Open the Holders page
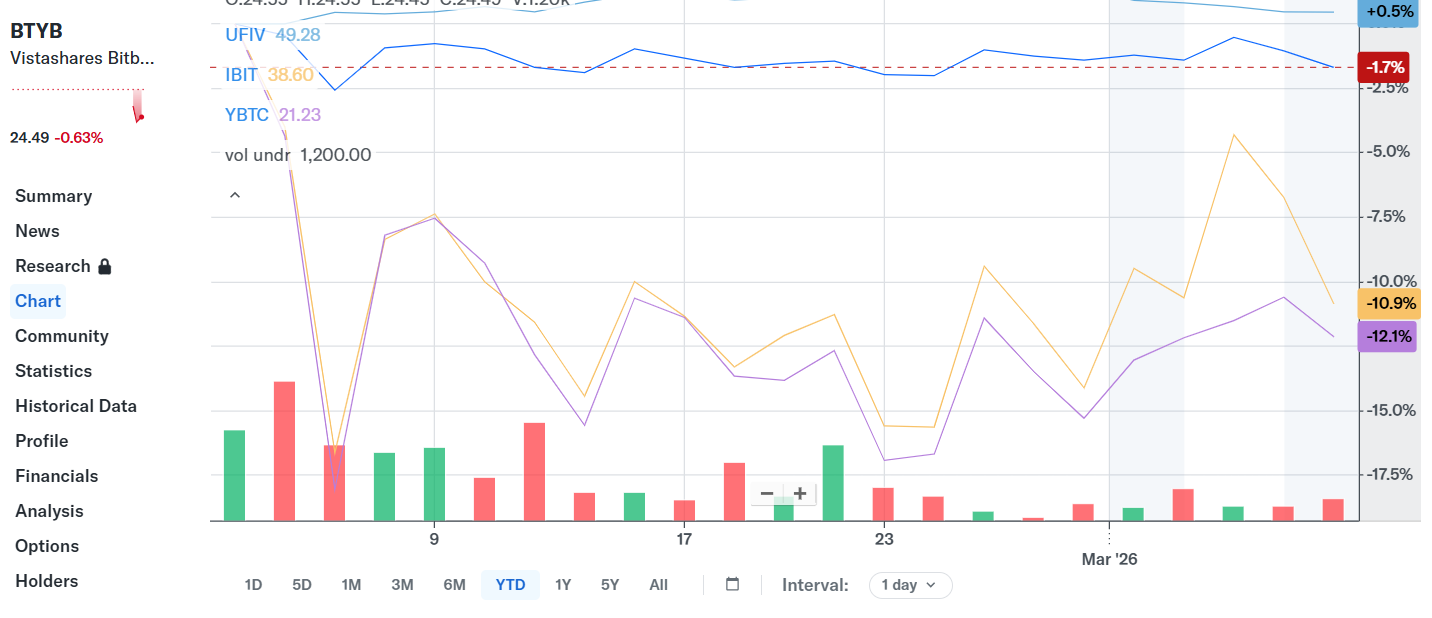The image size is (1432, 618). pos(46,581)
